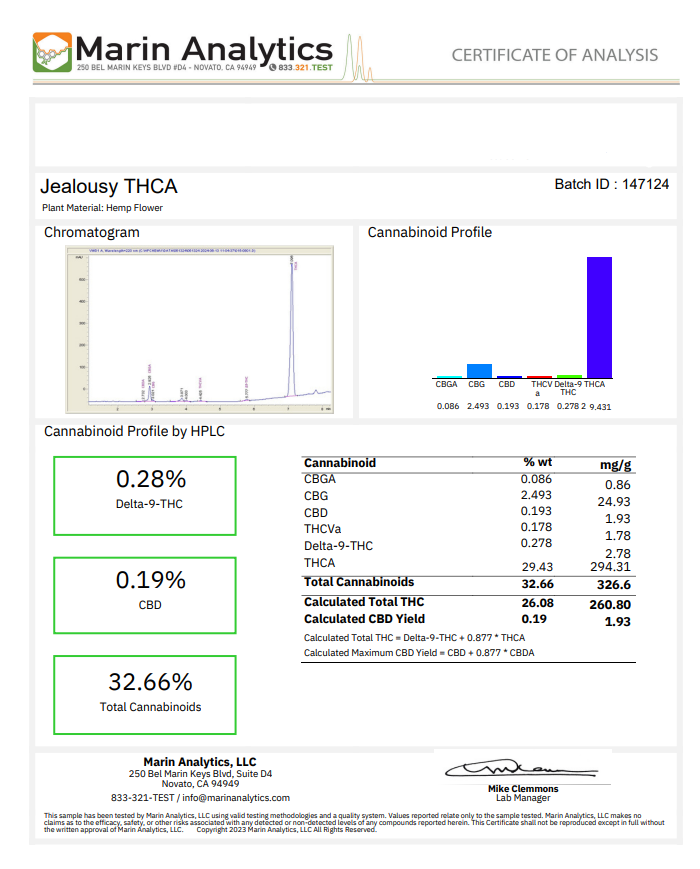Click Calculated Total THC row label
This screenshot has width=700, height=869.
tap(364, 602)
